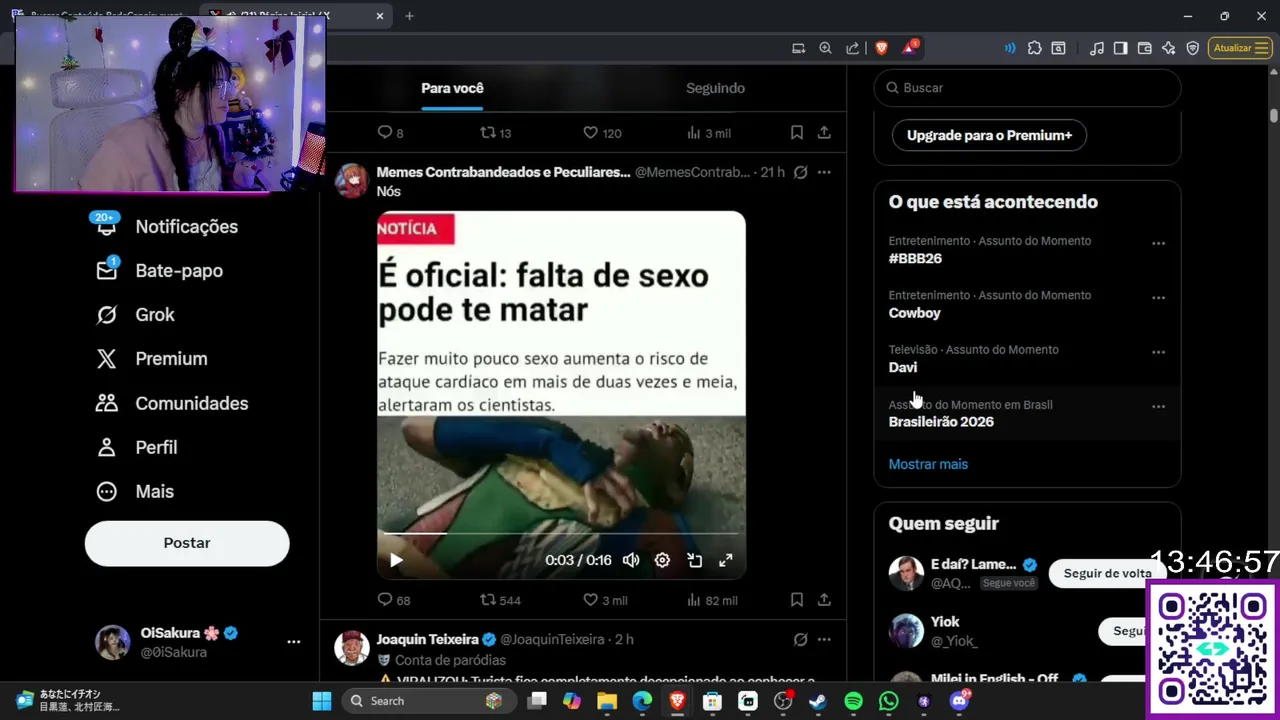Like the top post with 120 likes
Screen dimensions: 1280x720
(x=602, y=133)
